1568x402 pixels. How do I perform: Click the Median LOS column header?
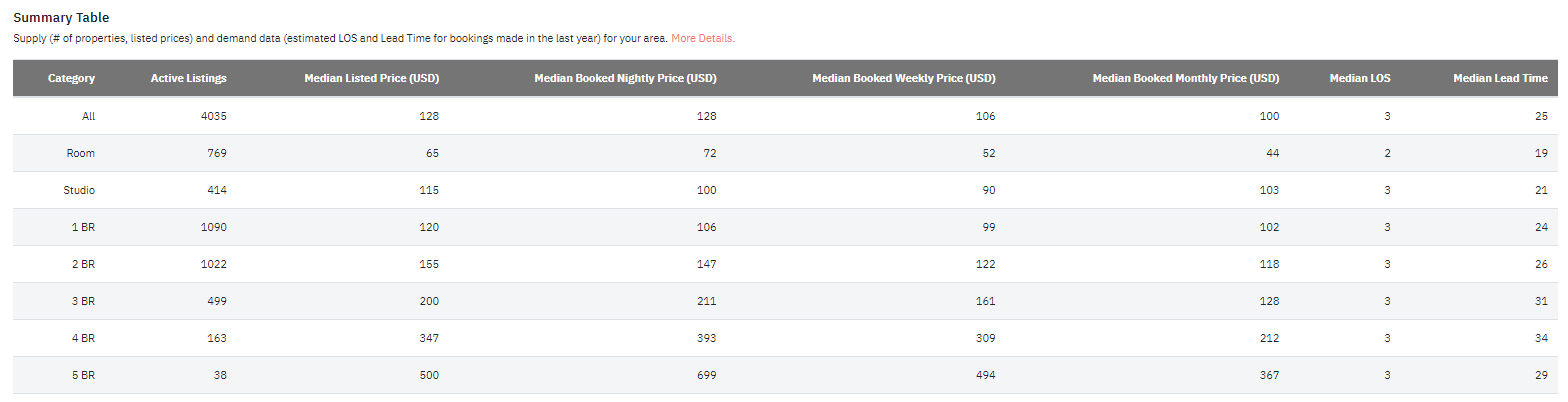coord(1360,78)
